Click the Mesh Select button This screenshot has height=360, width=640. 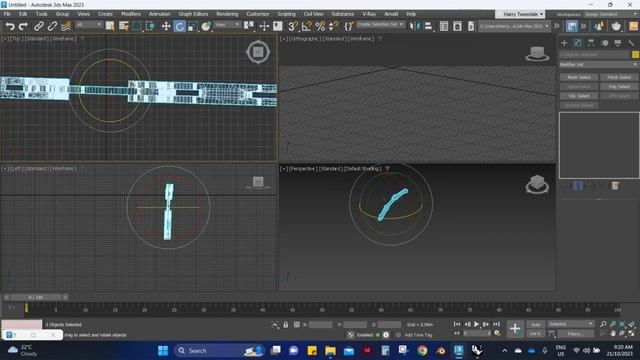pyautogui.click(x=579, y=77)
